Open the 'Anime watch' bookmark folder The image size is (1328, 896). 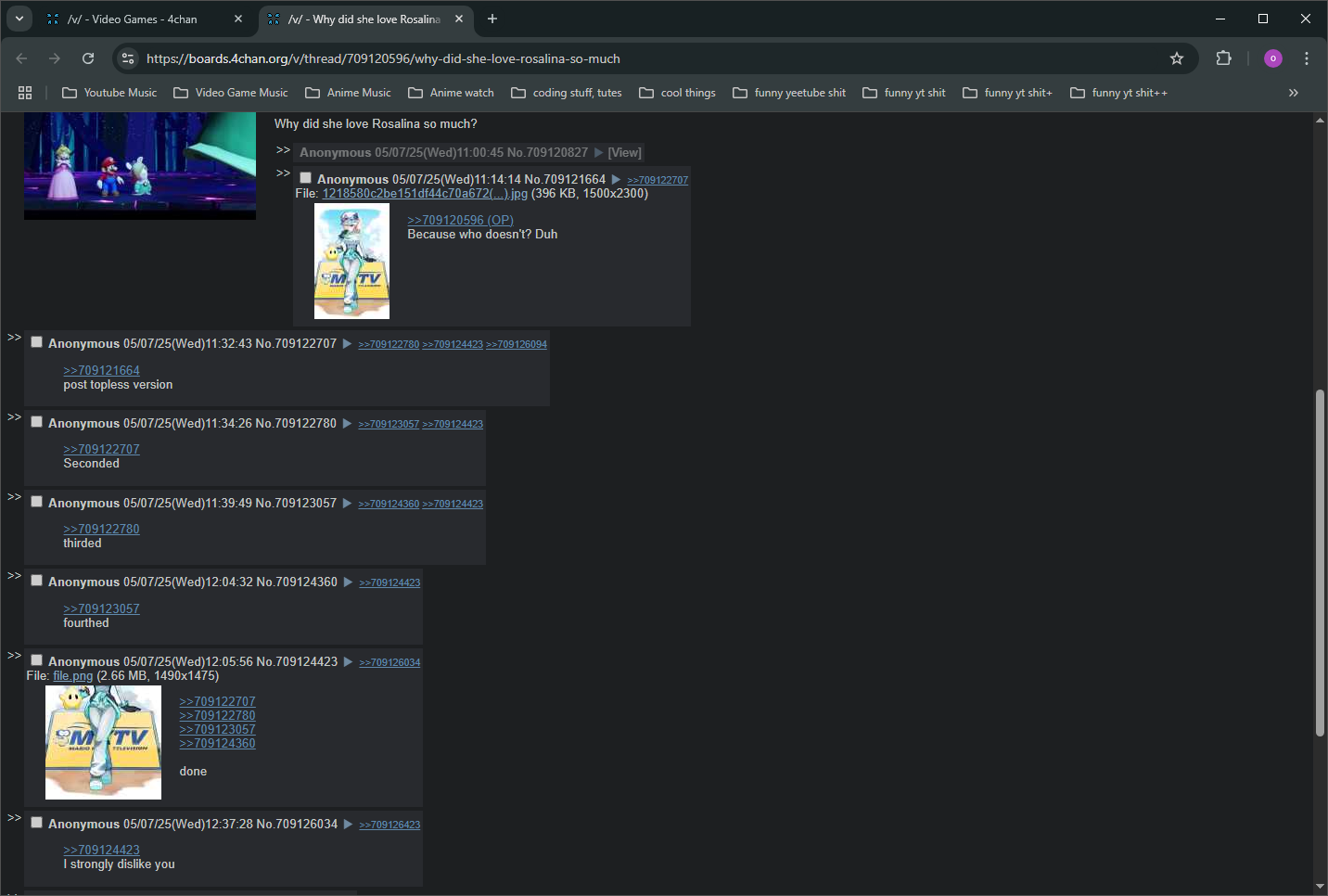tap(451, 93)
